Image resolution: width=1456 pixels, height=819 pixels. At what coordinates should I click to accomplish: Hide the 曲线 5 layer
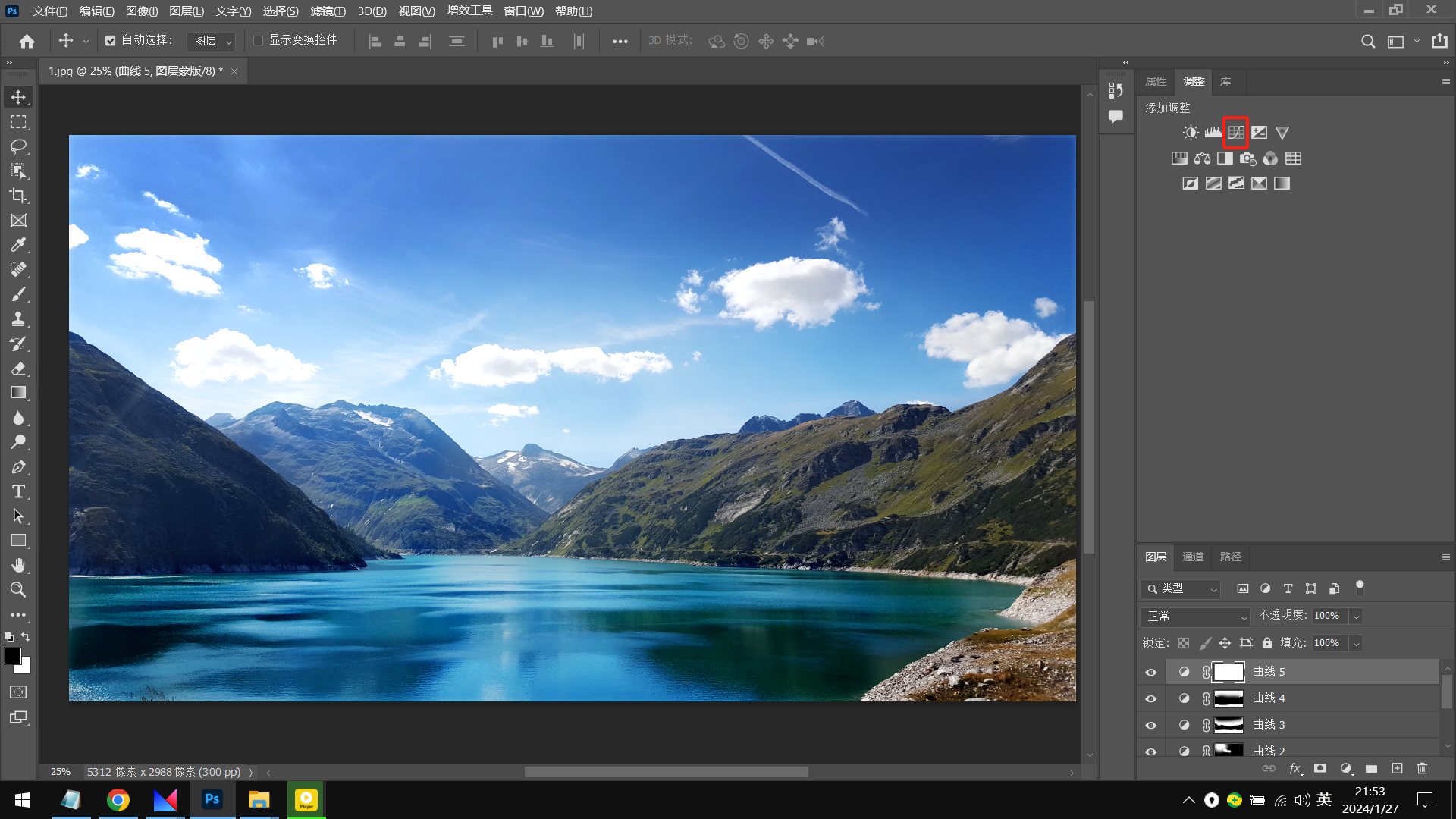pyautogui.click(x=1150, y=673)
